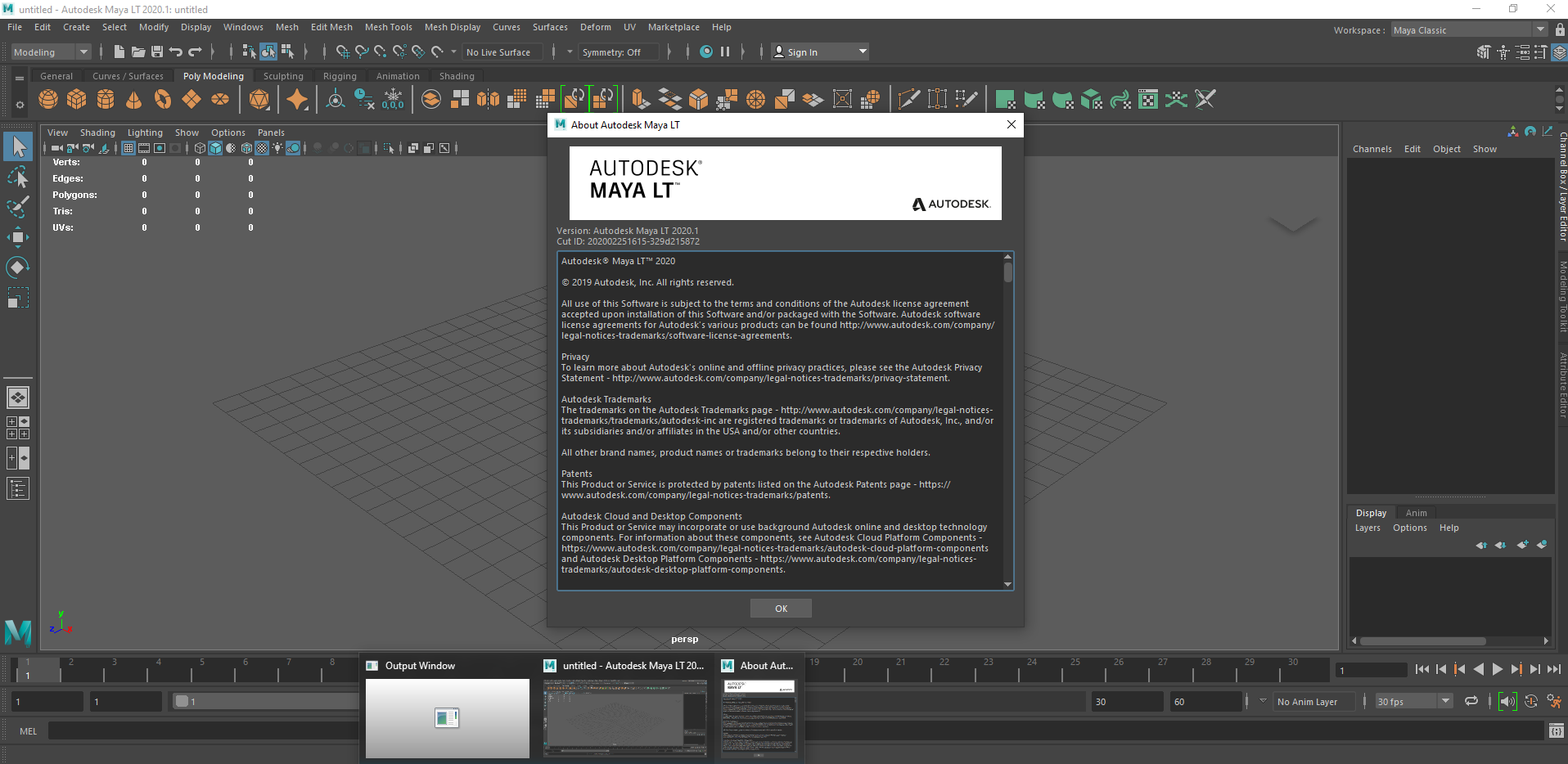The width and height of the screenshot is (1568, 764).
Task: Switch to the Anim layer tab
Action: 1416,513
